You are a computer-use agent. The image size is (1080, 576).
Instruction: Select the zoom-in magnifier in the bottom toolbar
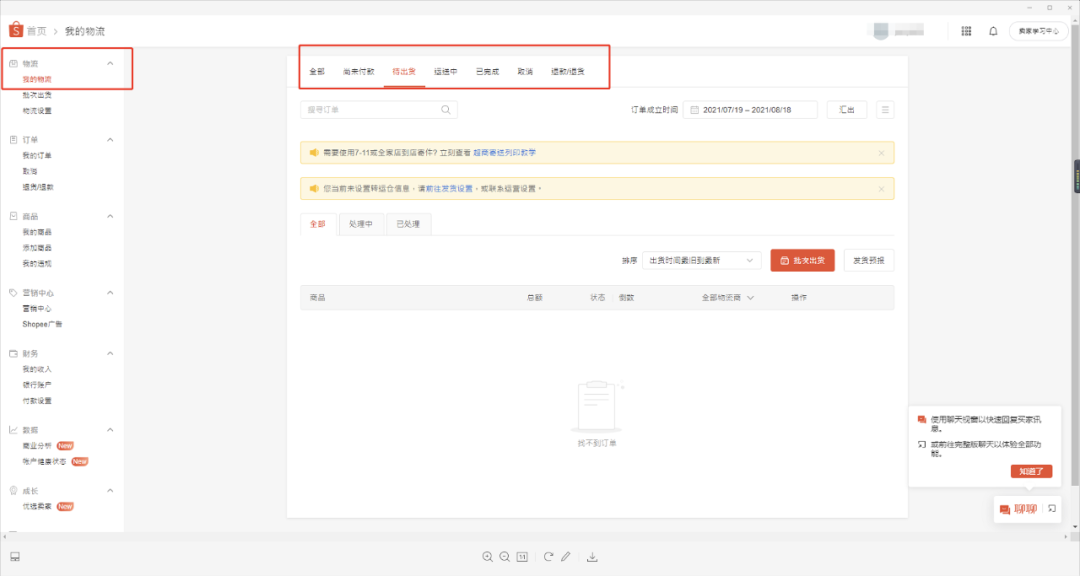tap(487, 556)
